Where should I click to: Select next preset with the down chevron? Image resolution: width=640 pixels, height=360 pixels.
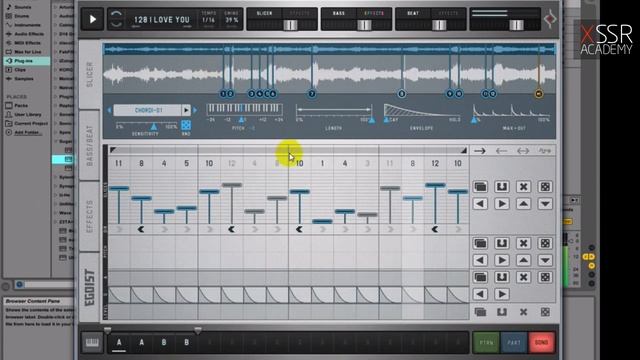coord(116,24)
